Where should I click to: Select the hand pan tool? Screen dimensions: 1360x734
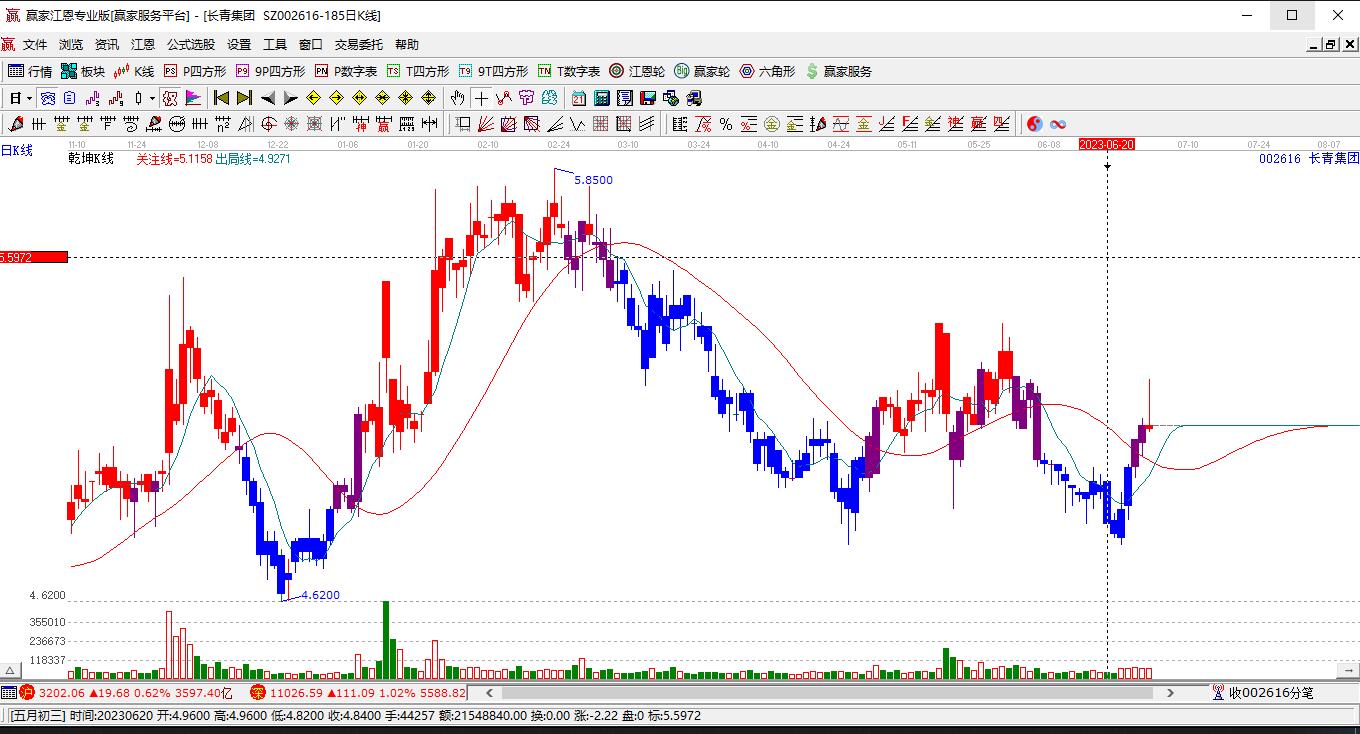pos(457,98)
